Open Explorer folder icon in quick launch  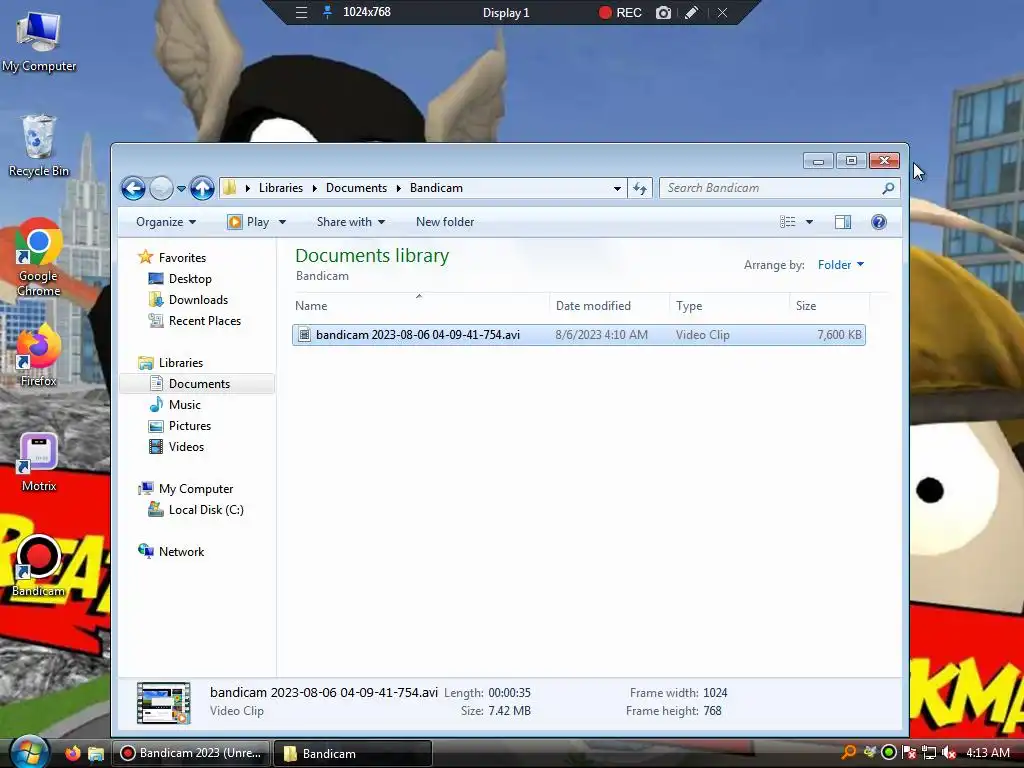pos(96,753)
